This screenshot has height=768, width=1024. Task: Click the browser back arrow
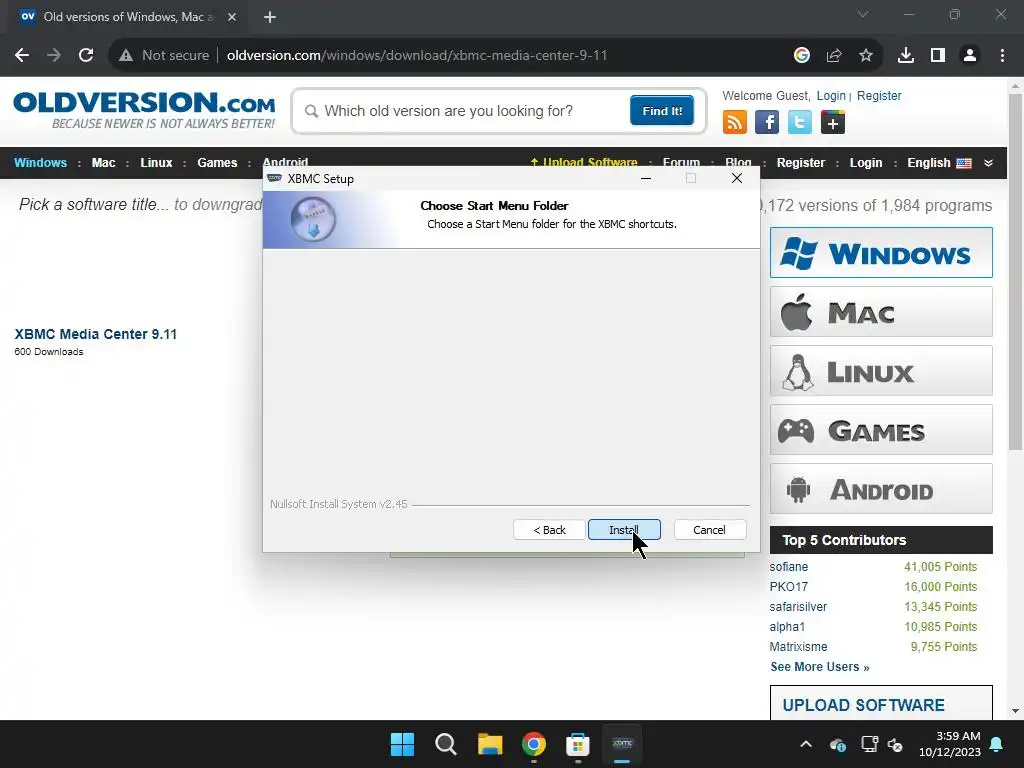tap(22, 56)
